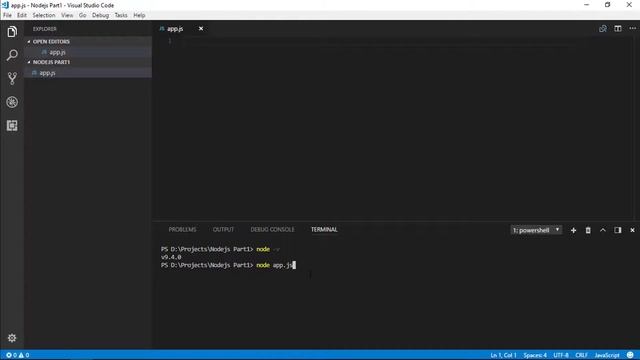
Task: Switch to the DEBUG CONSOLE panel tab
Action: pyautogui.click(x=272, y=230)
